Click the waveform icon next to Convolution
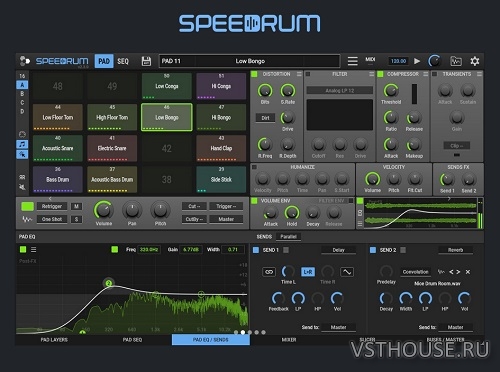Viewport: 500px width, 372px height. [441, 272]
